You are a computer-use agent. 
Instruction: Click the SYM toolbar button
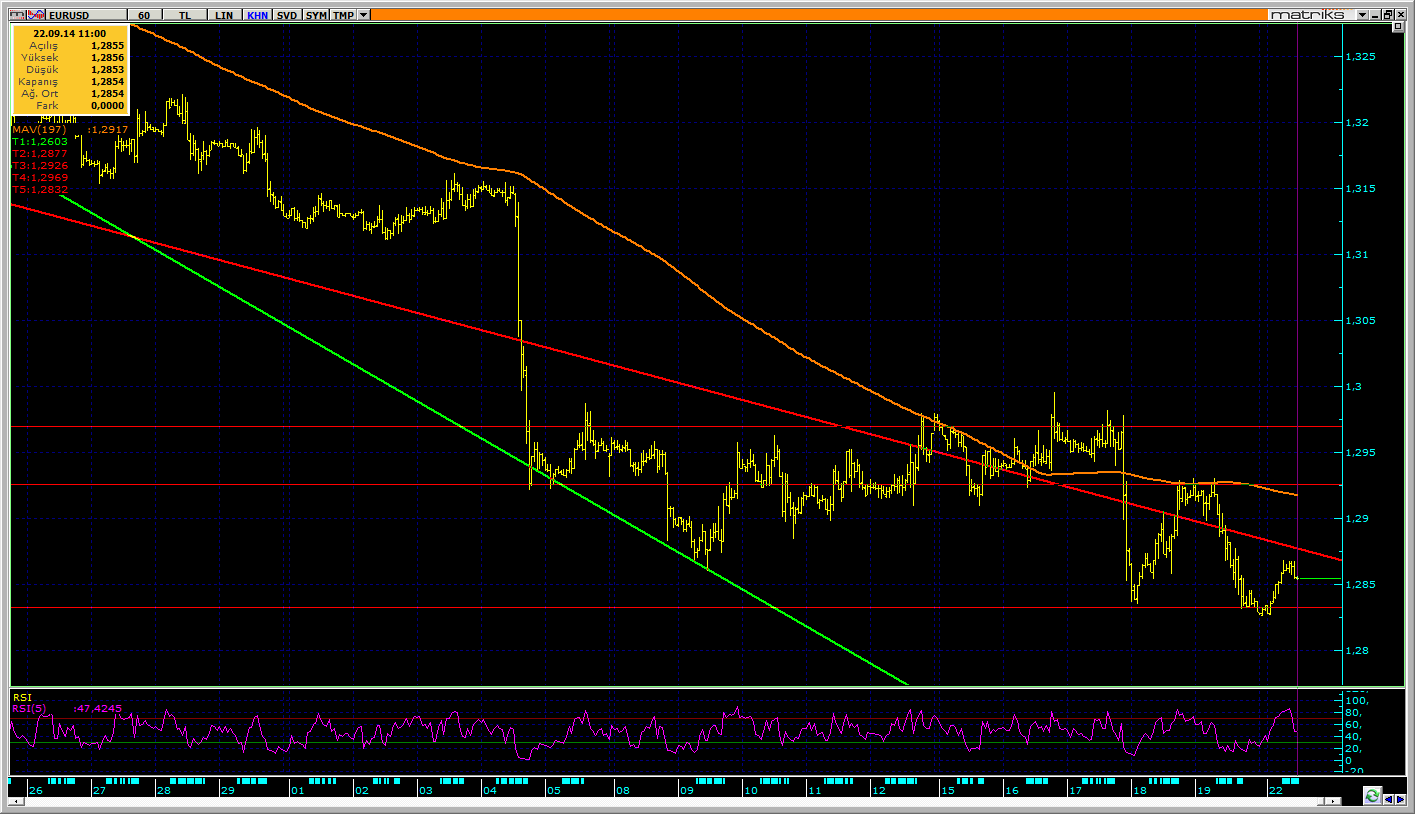coord(316,15)
